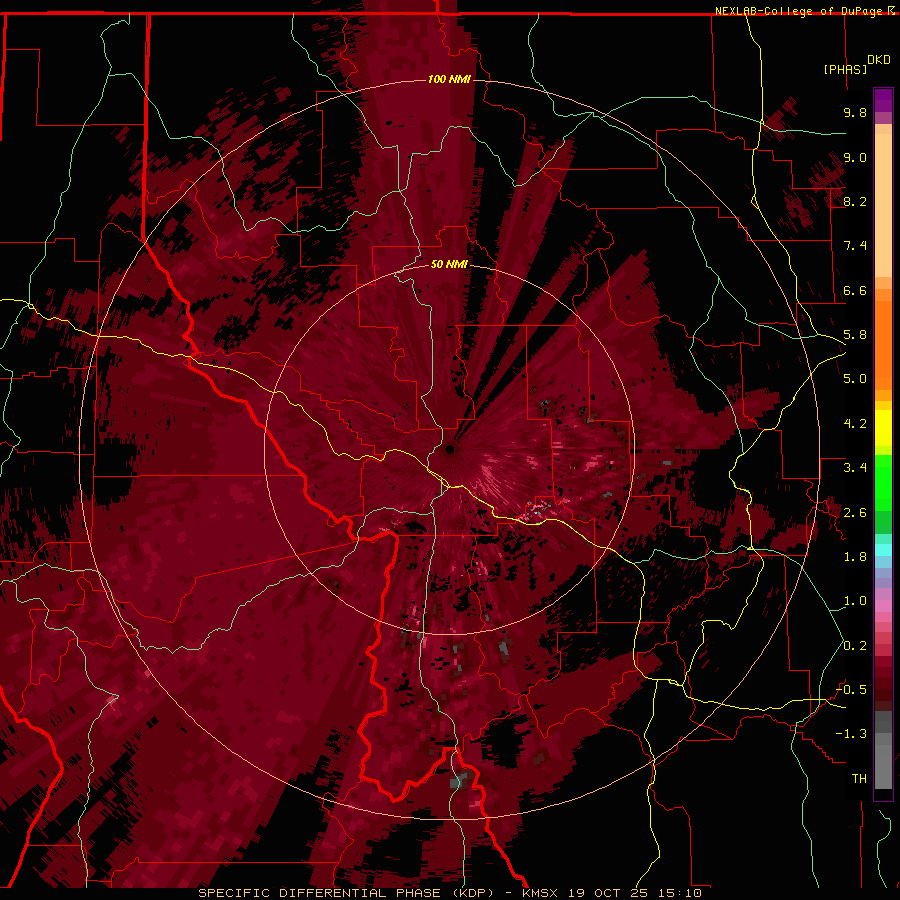Viewport: 900px width, 900px height.
Task: Click the 19 OCT 25 15:10 timestamp
Action: [635, 893]
